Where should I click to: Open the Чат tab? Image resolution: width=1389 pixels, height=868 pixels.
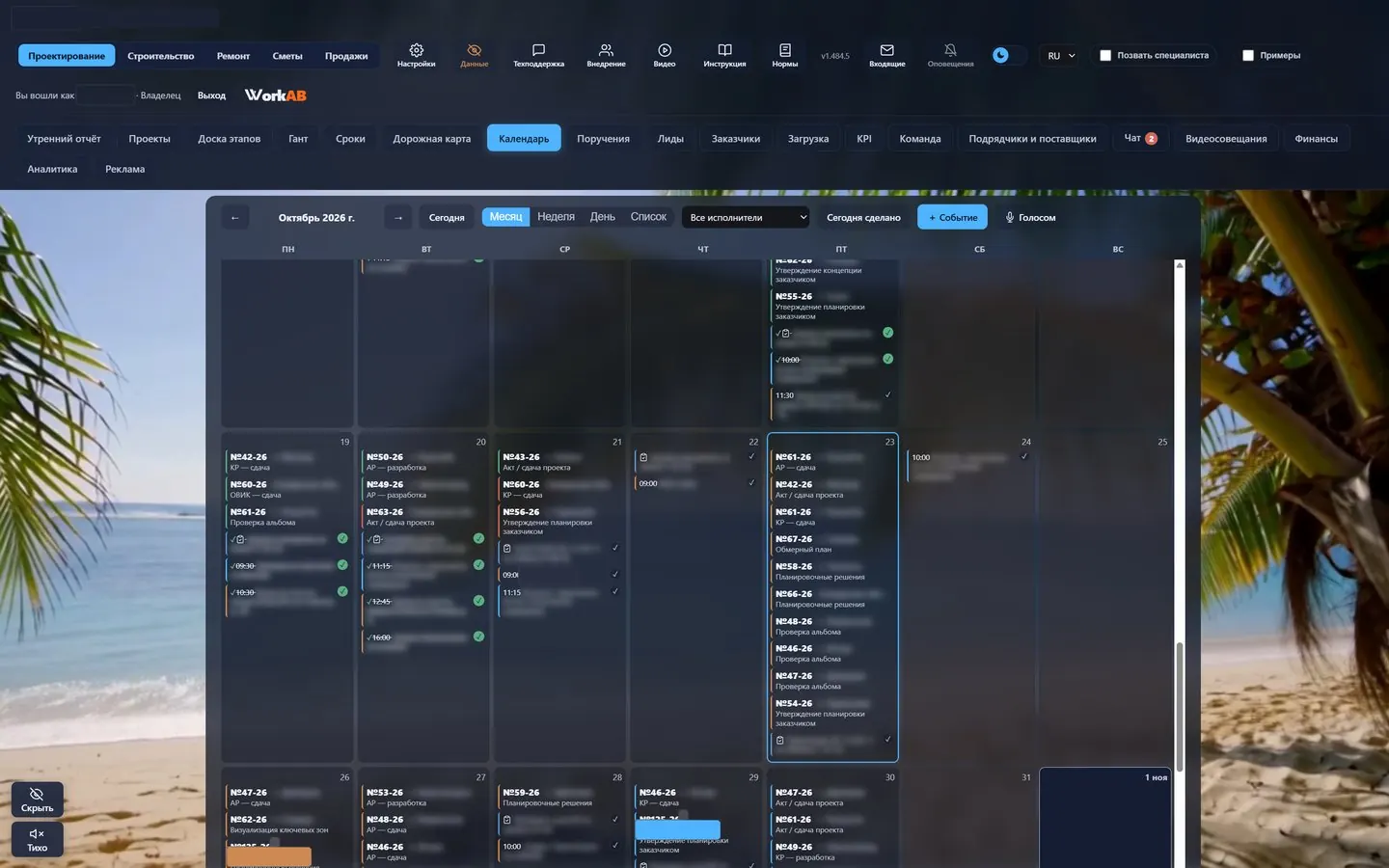pyautogui.click(x=1140, y=139)
